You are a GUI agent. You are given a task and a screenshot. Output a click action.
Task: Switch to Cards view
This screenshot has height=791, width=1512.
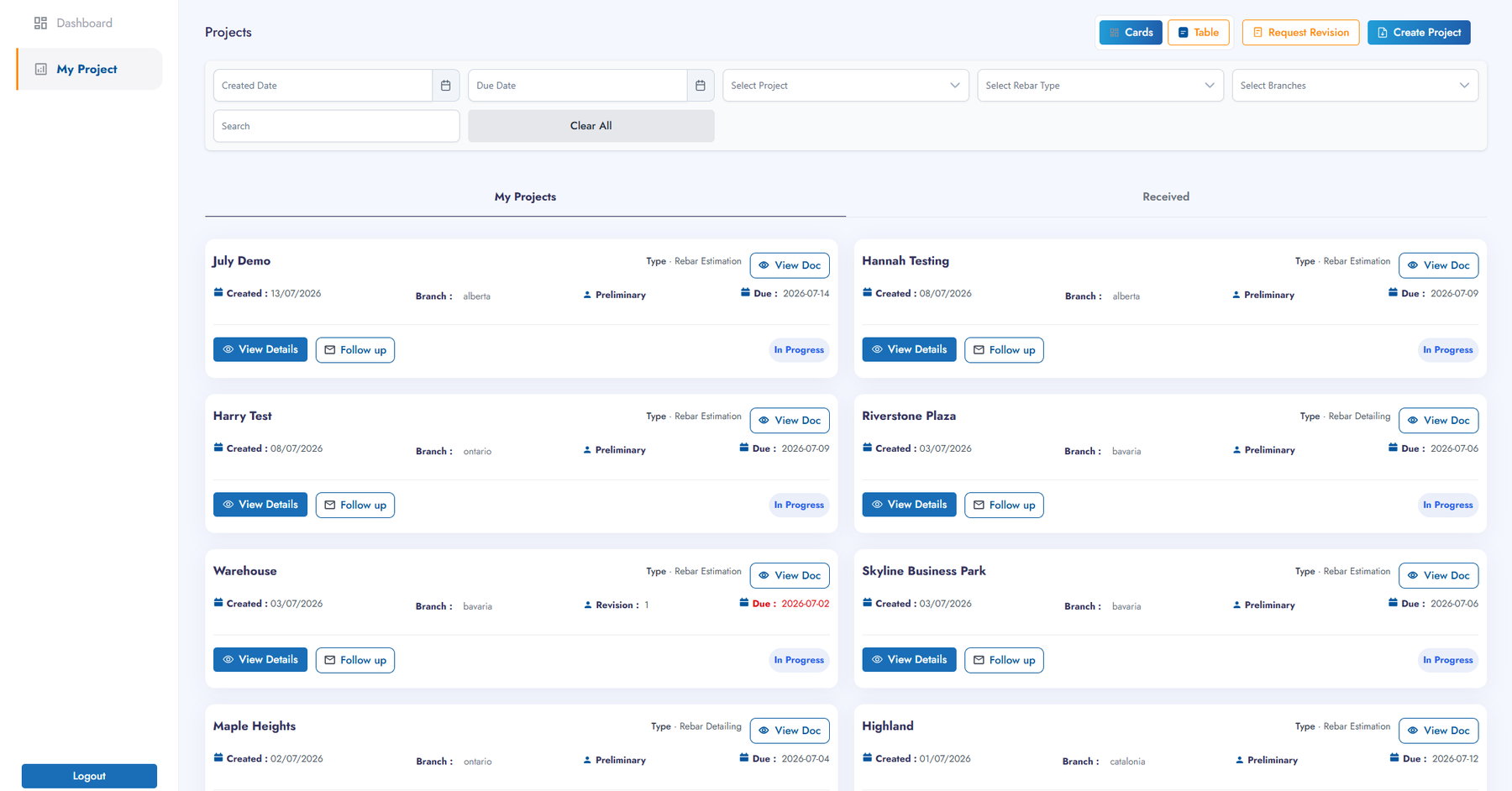1131,33
